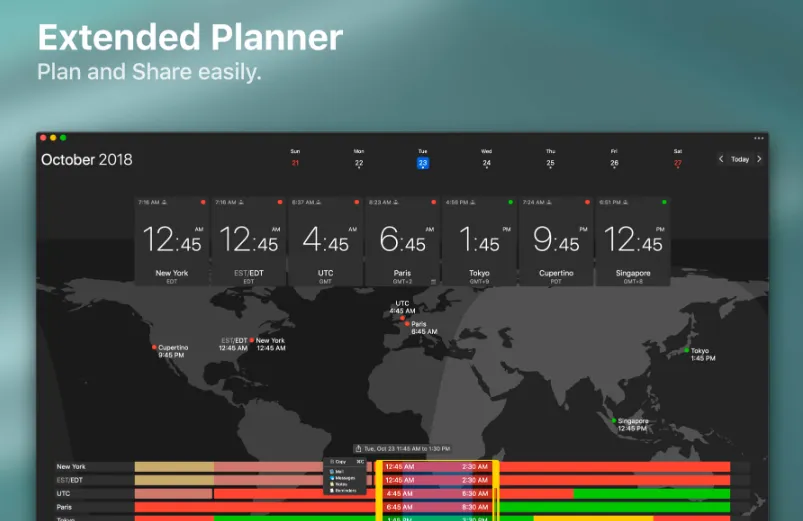Viewport: 803px width, 521px height.
Task: Click red status dot on Cupertino card
Action: point(587,202)
